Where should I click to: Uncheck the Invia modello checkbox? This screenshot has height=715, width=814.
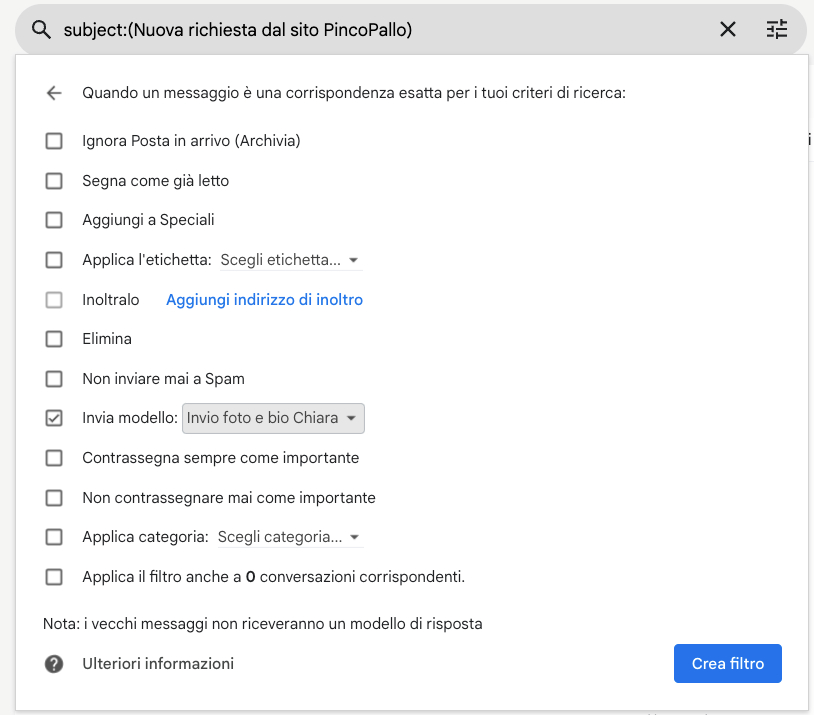pos(54,418)
